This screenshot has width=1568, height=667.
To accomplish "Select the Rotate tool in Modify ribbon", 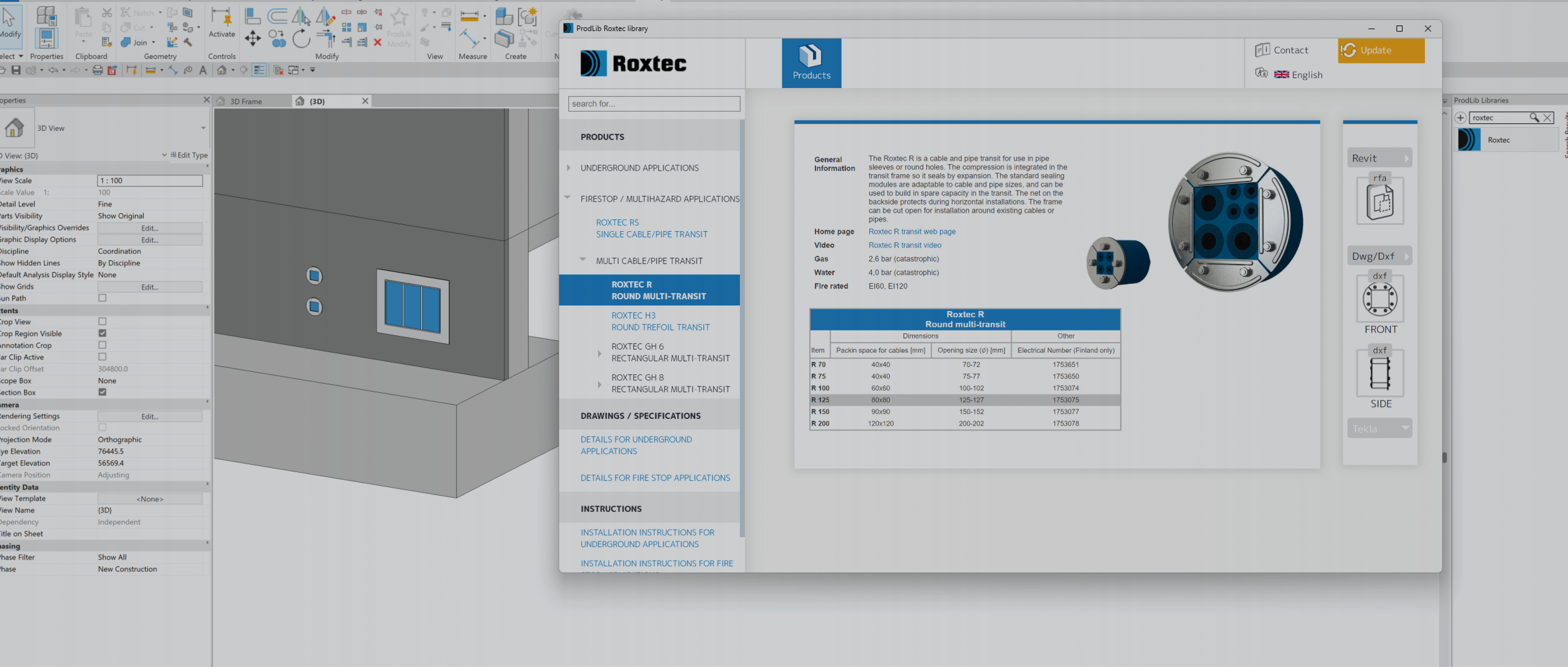I will pos(301,39).
